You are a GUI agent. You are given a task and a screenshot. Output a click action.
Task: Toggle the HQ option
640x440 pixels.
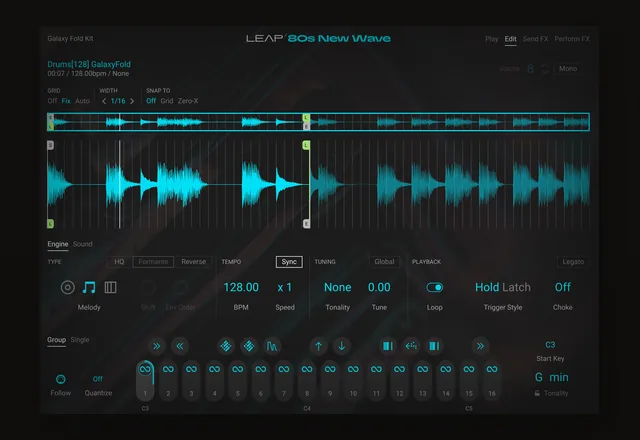pyautogui.click(x=119, y=262)
